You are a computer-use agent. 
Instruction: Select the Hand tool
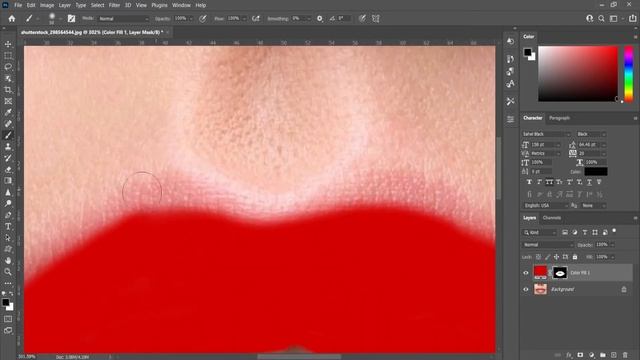click(8, 260)
